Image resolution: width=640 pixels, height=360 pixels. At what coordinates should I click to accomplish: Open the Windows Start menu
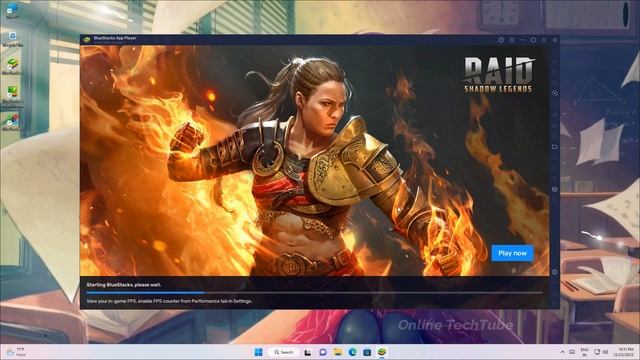click(x=259, y=352)
